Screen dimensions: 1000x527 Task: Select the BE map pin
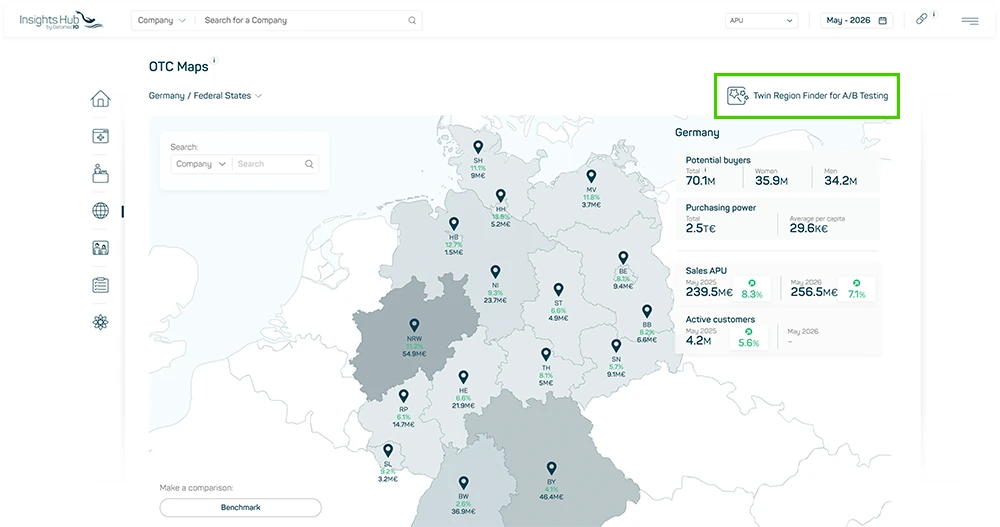tap(623, 258)
